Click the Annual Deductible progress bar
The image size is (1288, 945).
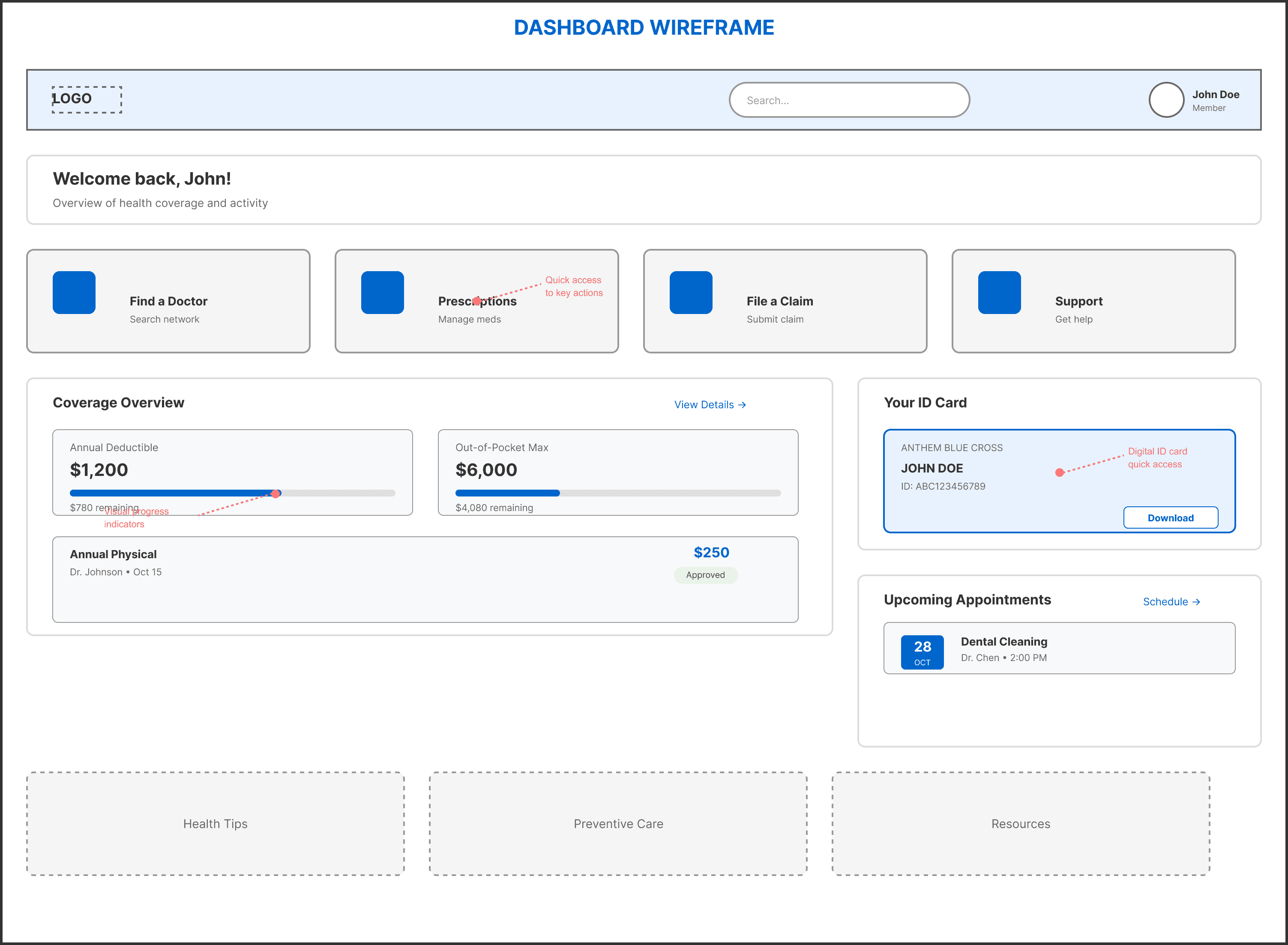232,493
